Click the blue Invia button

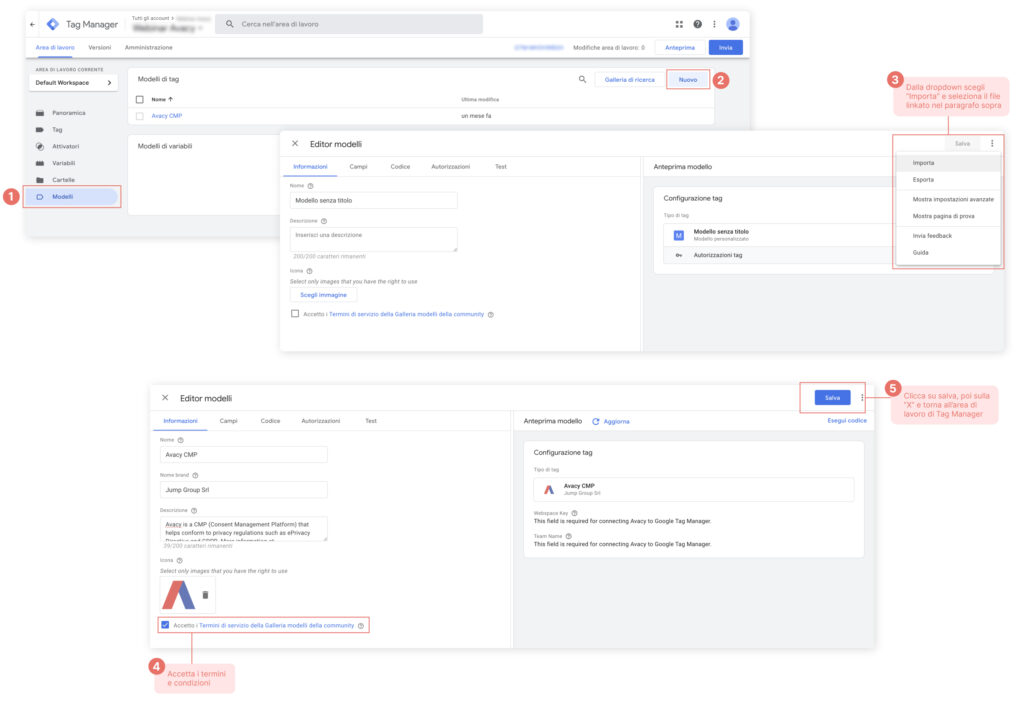tap(726, 48)
